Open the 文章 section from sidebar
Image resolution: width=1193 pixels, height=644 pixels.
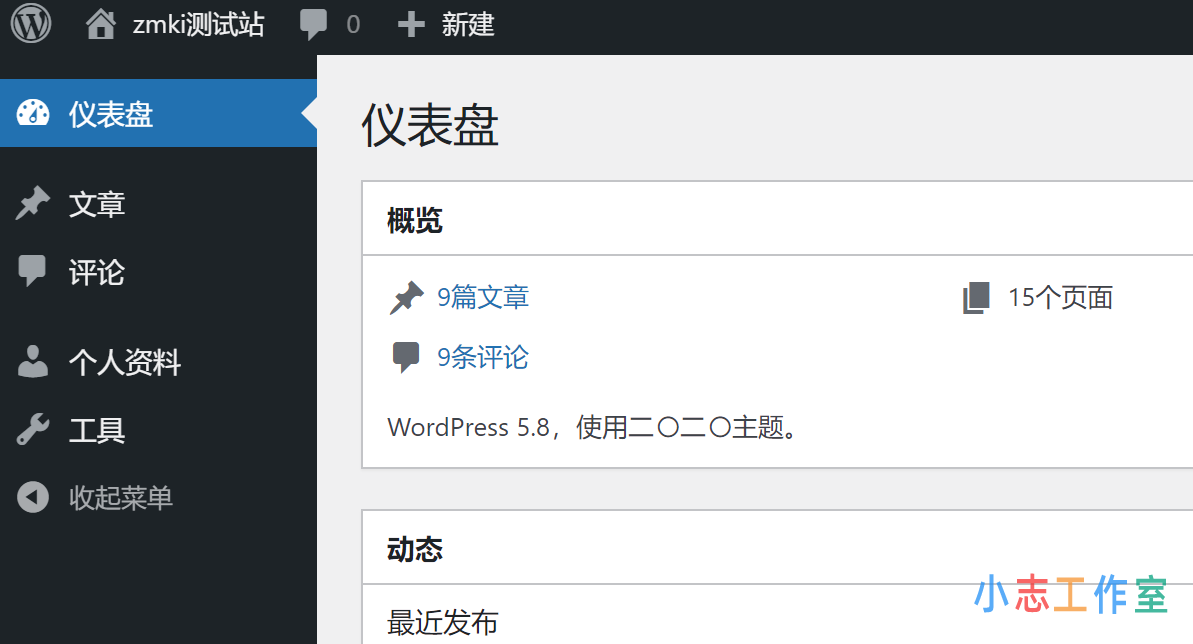coord(96,204)
